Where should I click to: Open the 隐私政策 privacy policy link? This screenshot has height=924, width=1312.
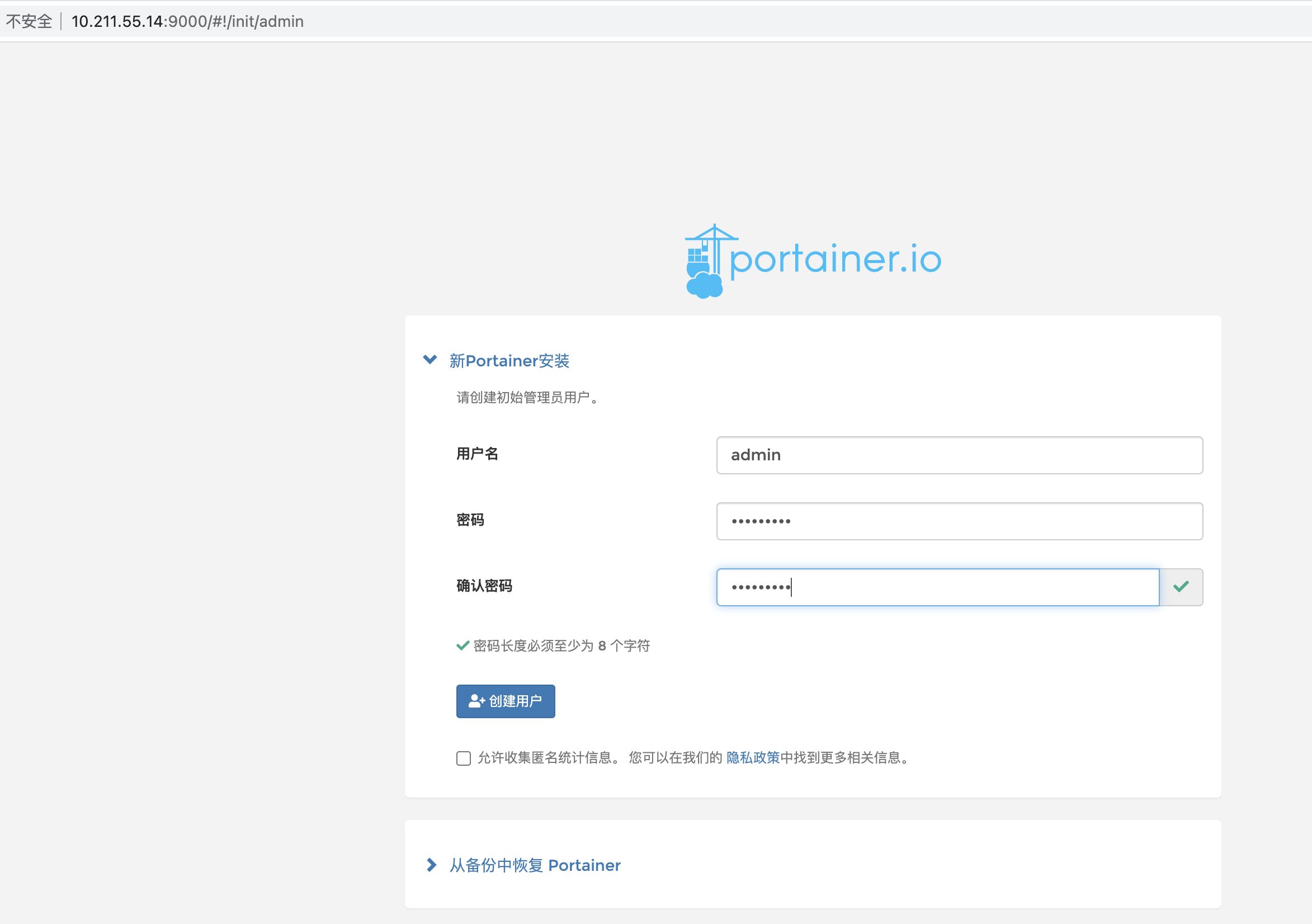tap(753, 758)
